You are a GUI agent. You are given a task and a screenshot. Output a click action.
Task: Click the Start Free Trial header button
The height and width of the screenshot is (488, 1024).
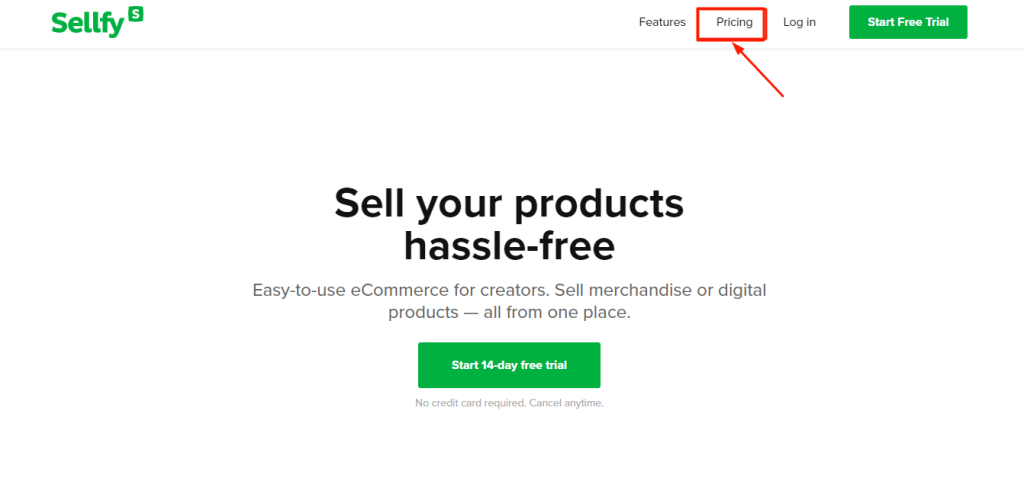[x=908, y=22]
